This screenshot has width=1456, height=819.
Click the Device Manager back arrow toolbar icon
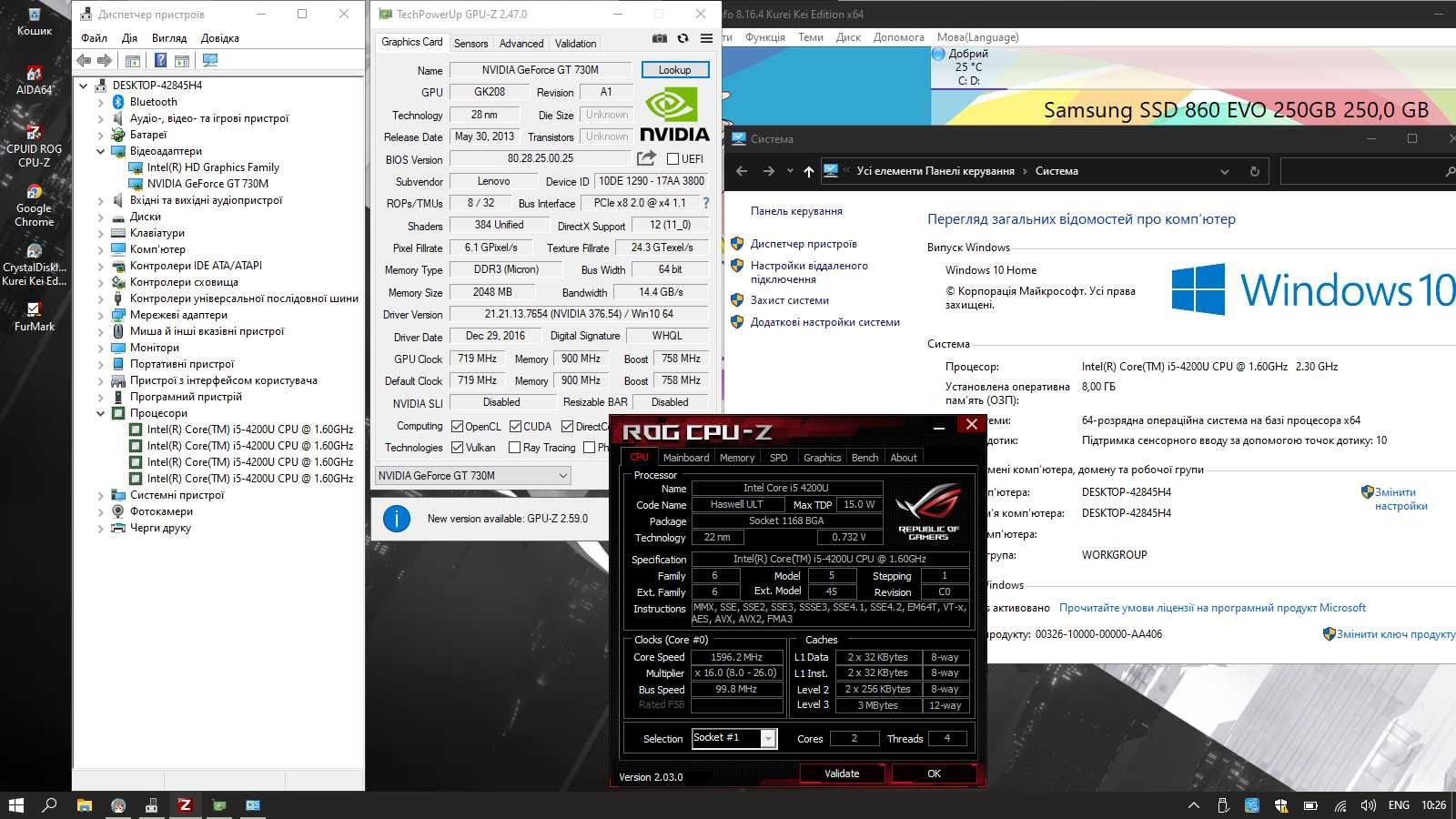click(x=85, y=60)
